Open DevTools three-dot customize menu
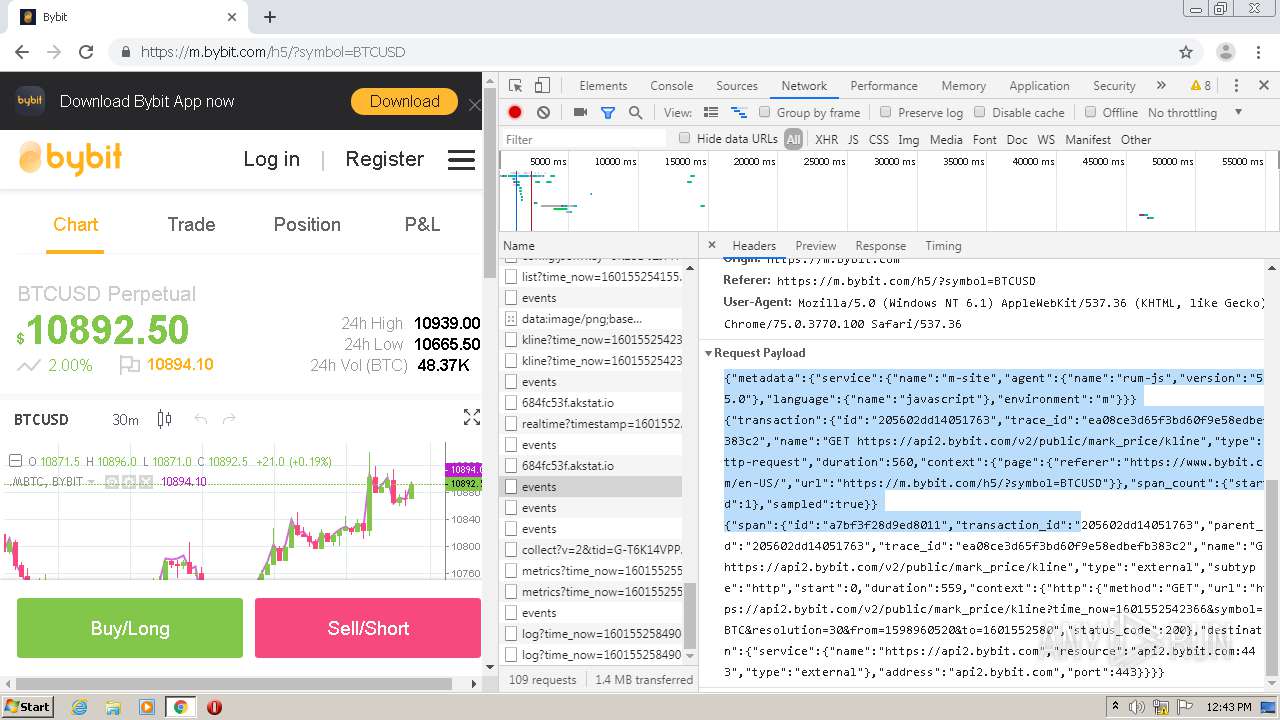1280x720 pixels. pyautogui.click(x=1236, y=86)
